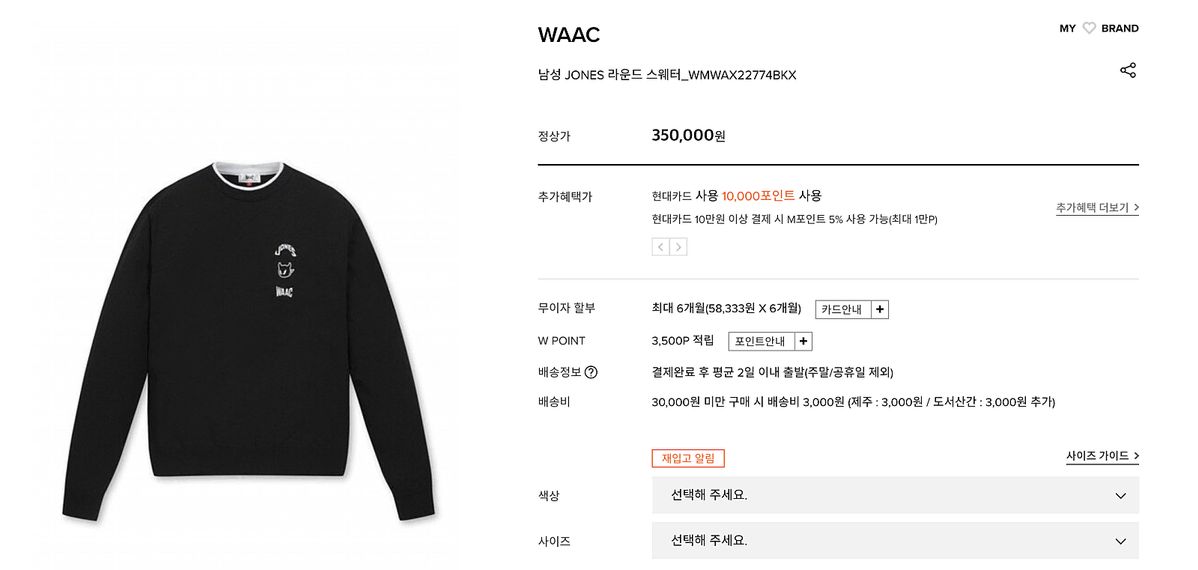Click plus icon beside 카드안내
The height and width of the screenshot is (570, 1198).
pyautogui.click(x=879, y=309)
